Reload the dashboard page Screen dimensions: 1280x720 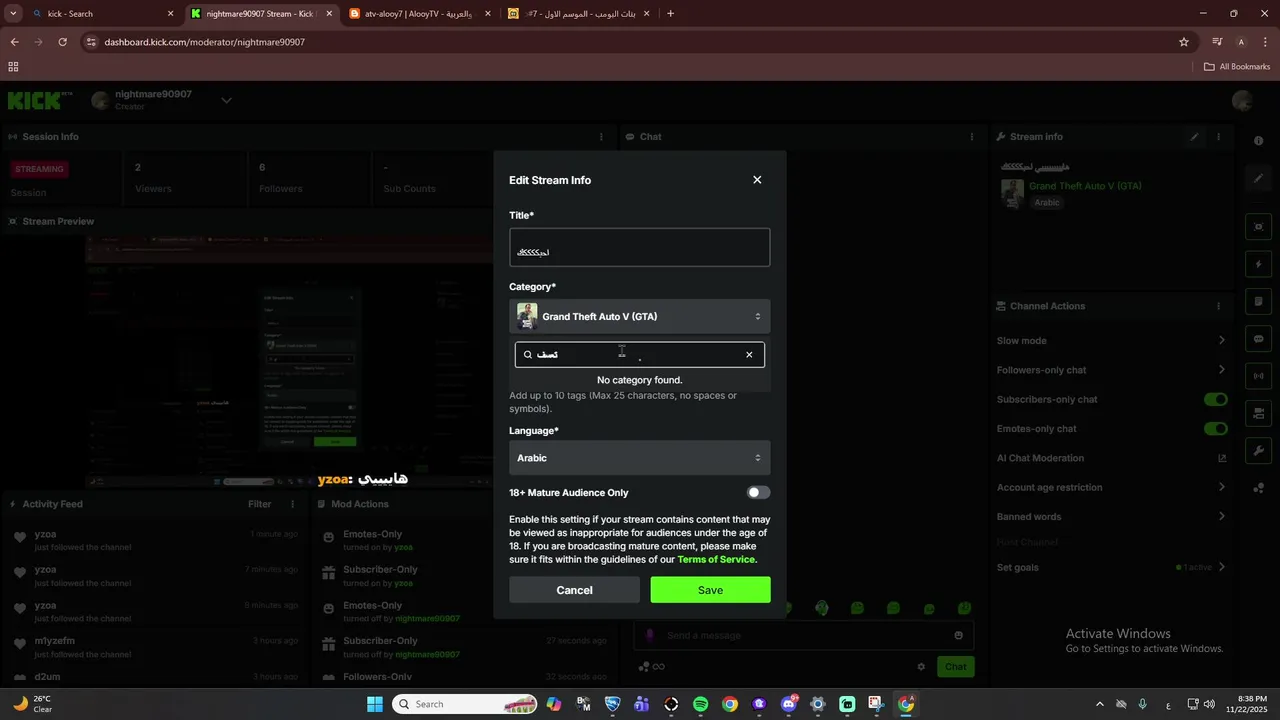click(x=62, y=42)
